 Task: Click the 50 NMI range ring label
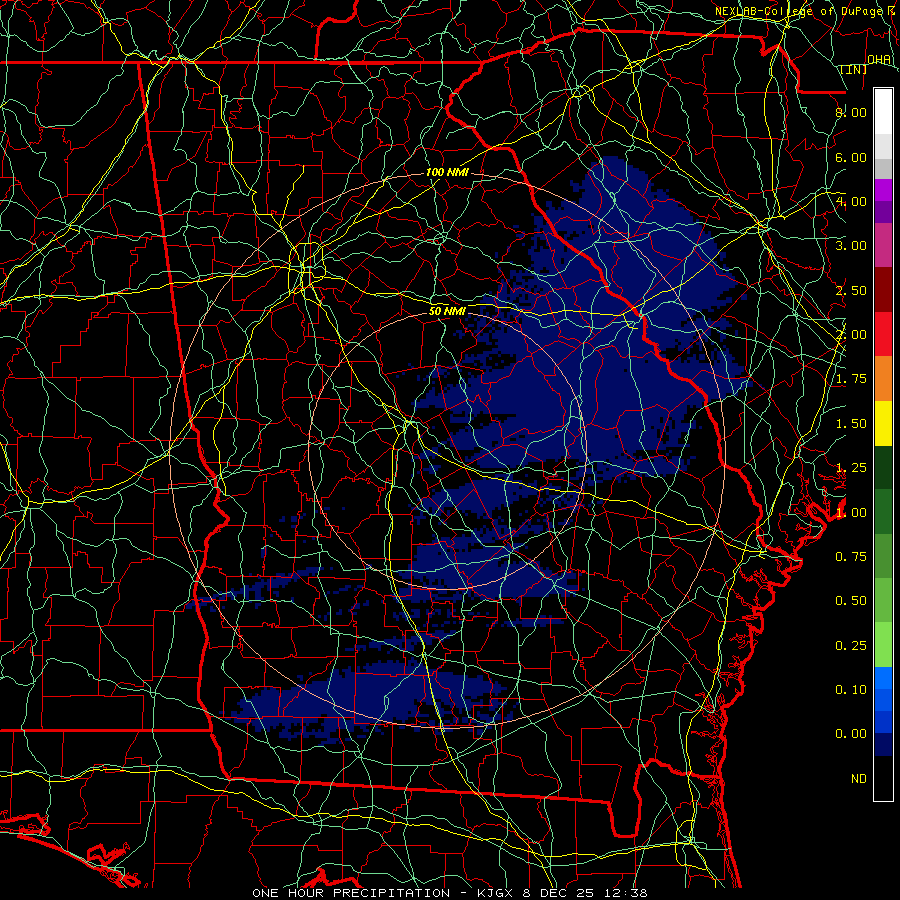[447, 311]
